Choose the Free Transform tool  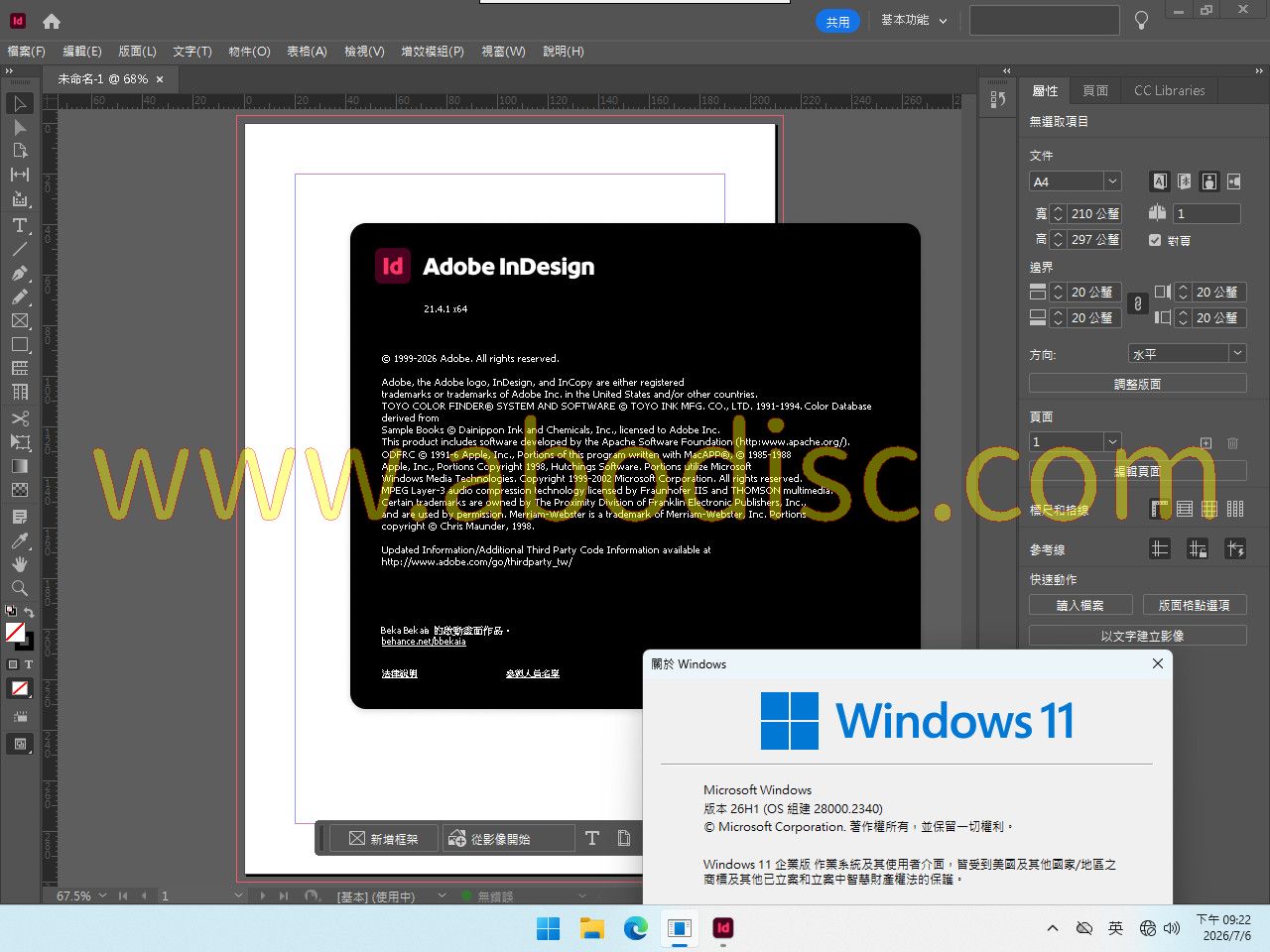pyautogui.click(x=20, y=442)
